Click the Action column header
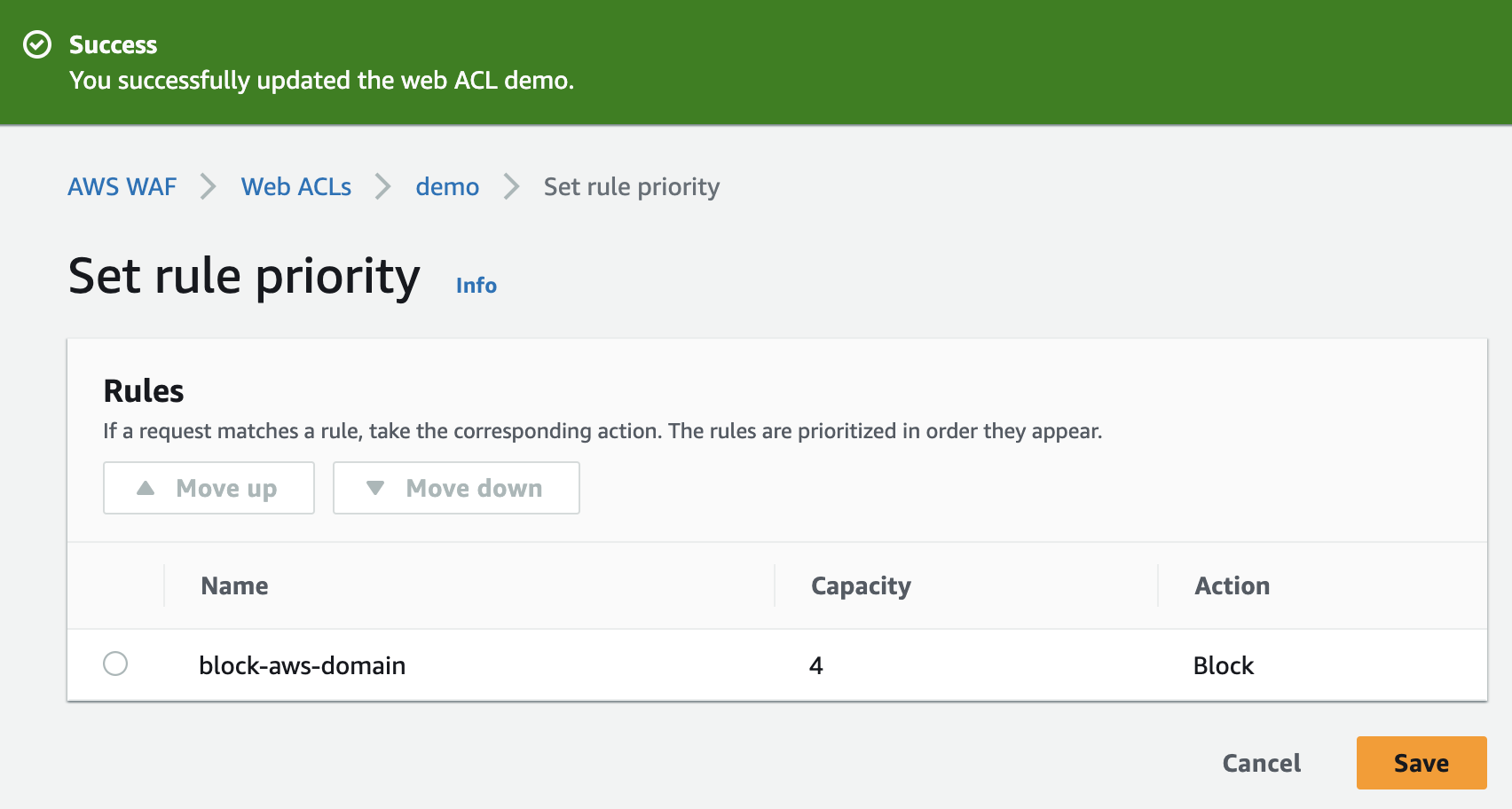Image resolution: width=1512 pixels, height=809 pixels. 1232,585
